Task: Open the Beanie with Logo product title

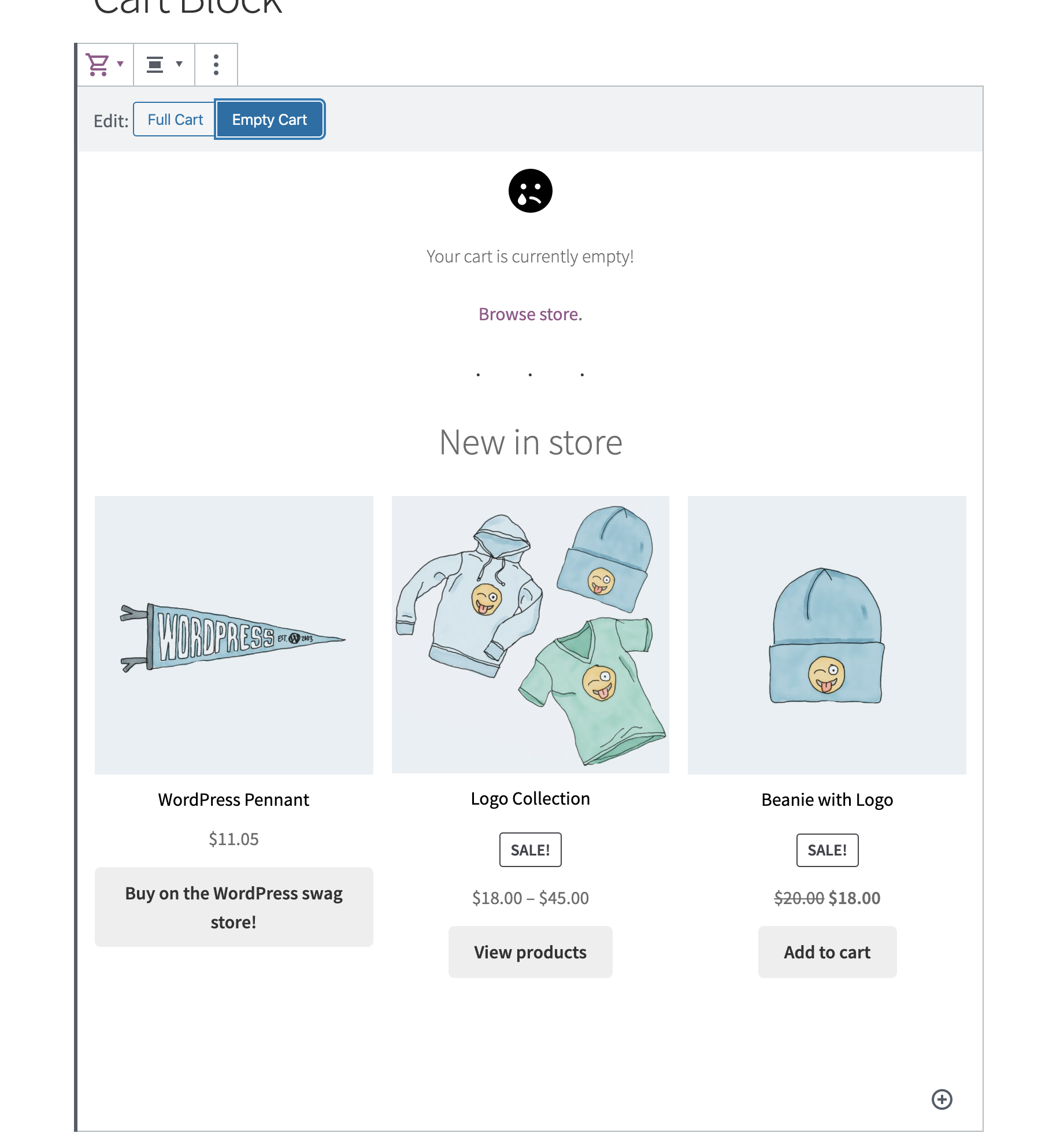Action: (x=826, y=799)
